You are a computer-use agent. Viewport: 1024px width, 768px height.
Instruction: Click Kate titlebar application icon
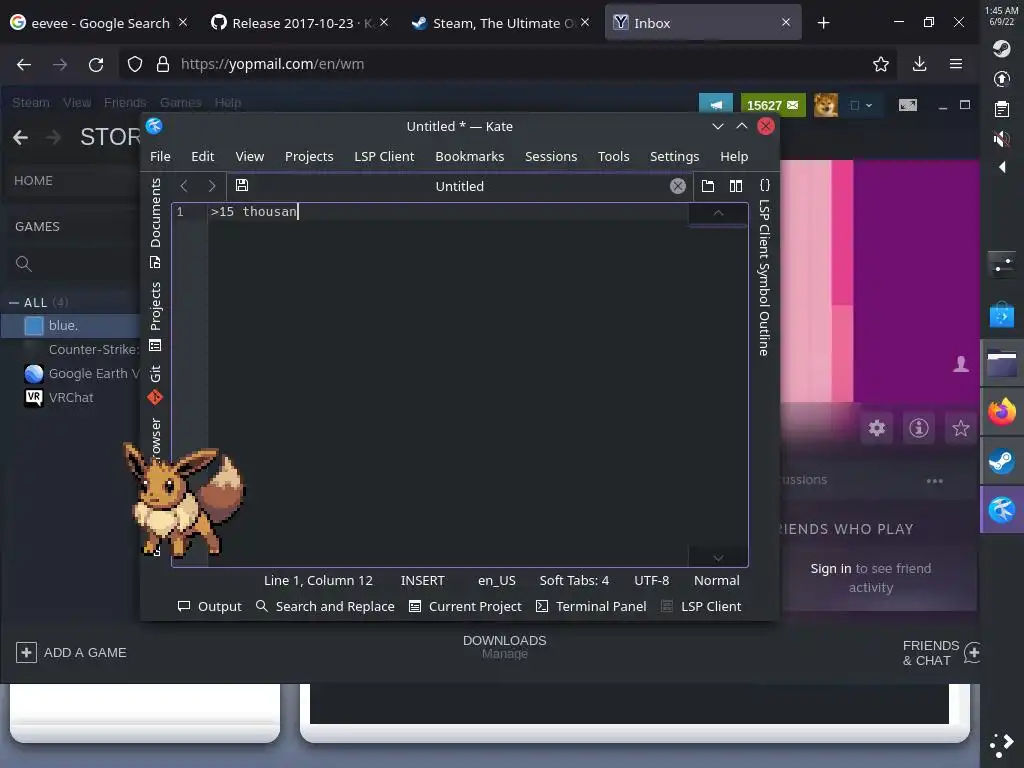154,126
